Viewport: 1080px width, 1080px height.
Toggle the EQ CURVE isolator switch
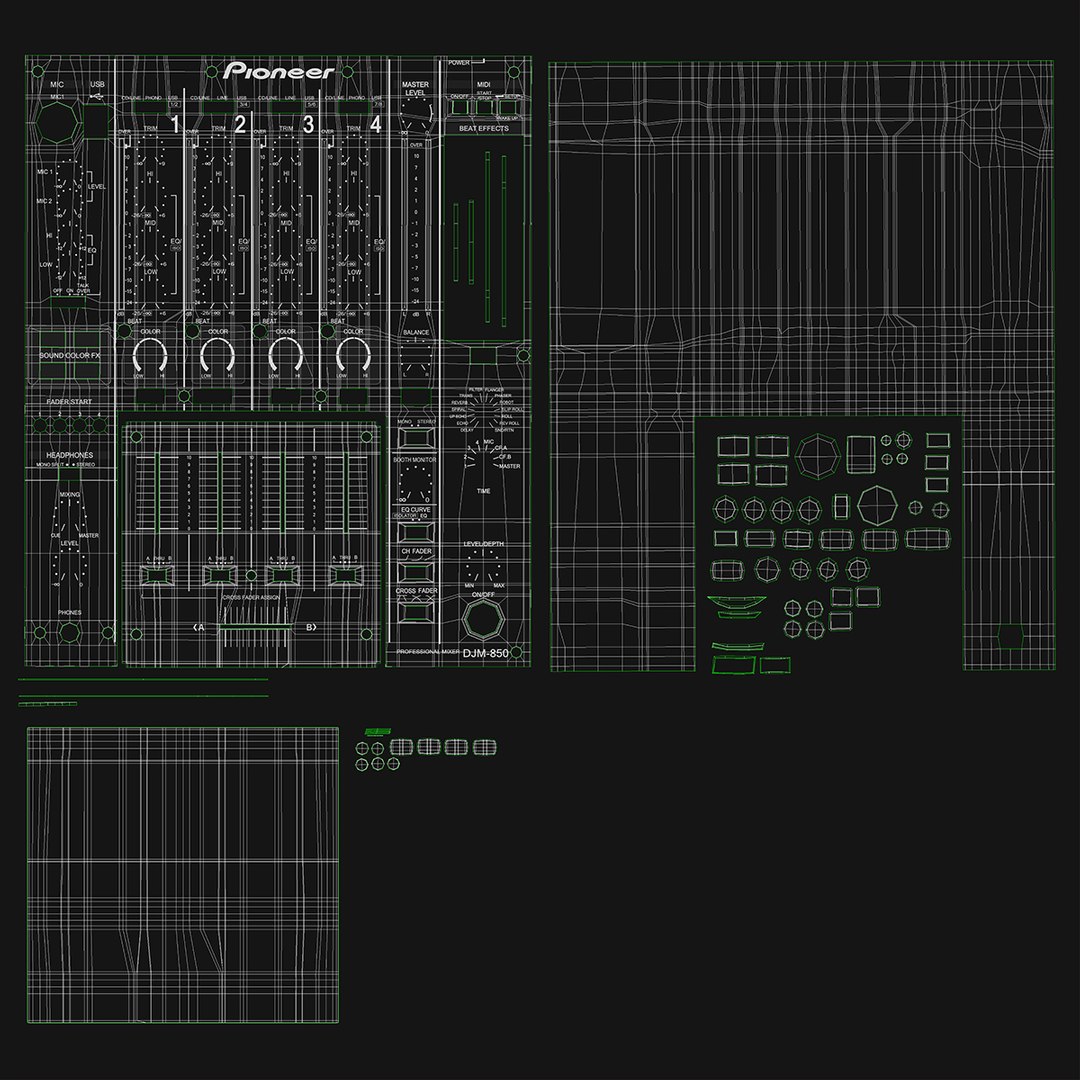(x=415, y=532)
